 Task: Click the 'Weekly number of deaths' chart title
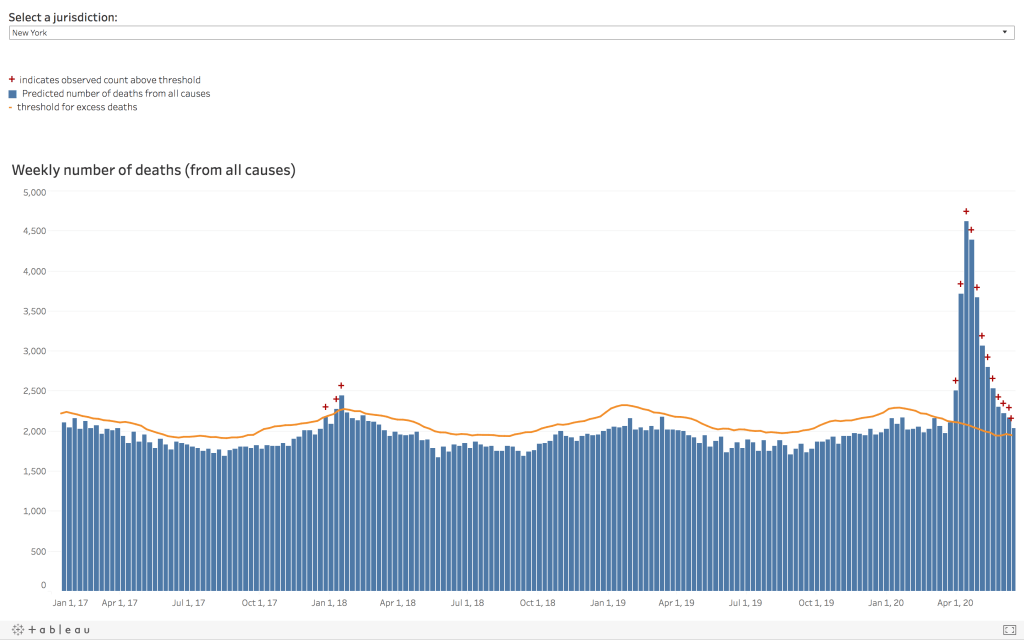(x=153, y=170)
